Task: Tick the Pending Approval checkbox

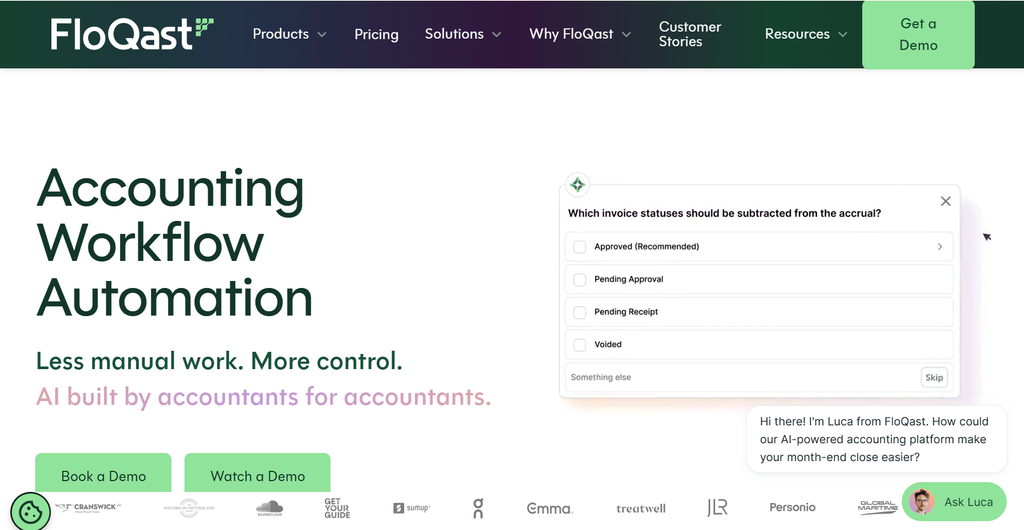Action: [x=579, y=279]
